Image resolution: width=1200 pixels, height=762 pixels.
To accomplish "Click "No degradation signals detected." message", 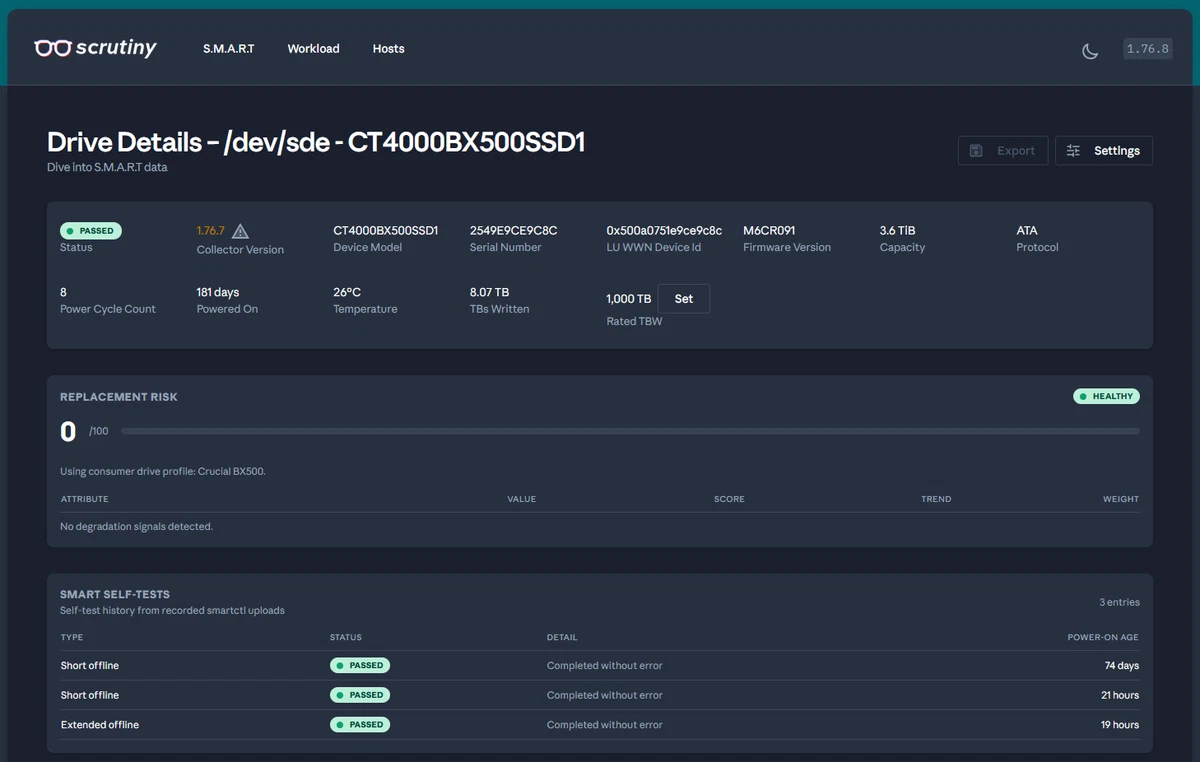I will (x=137, y=527).
